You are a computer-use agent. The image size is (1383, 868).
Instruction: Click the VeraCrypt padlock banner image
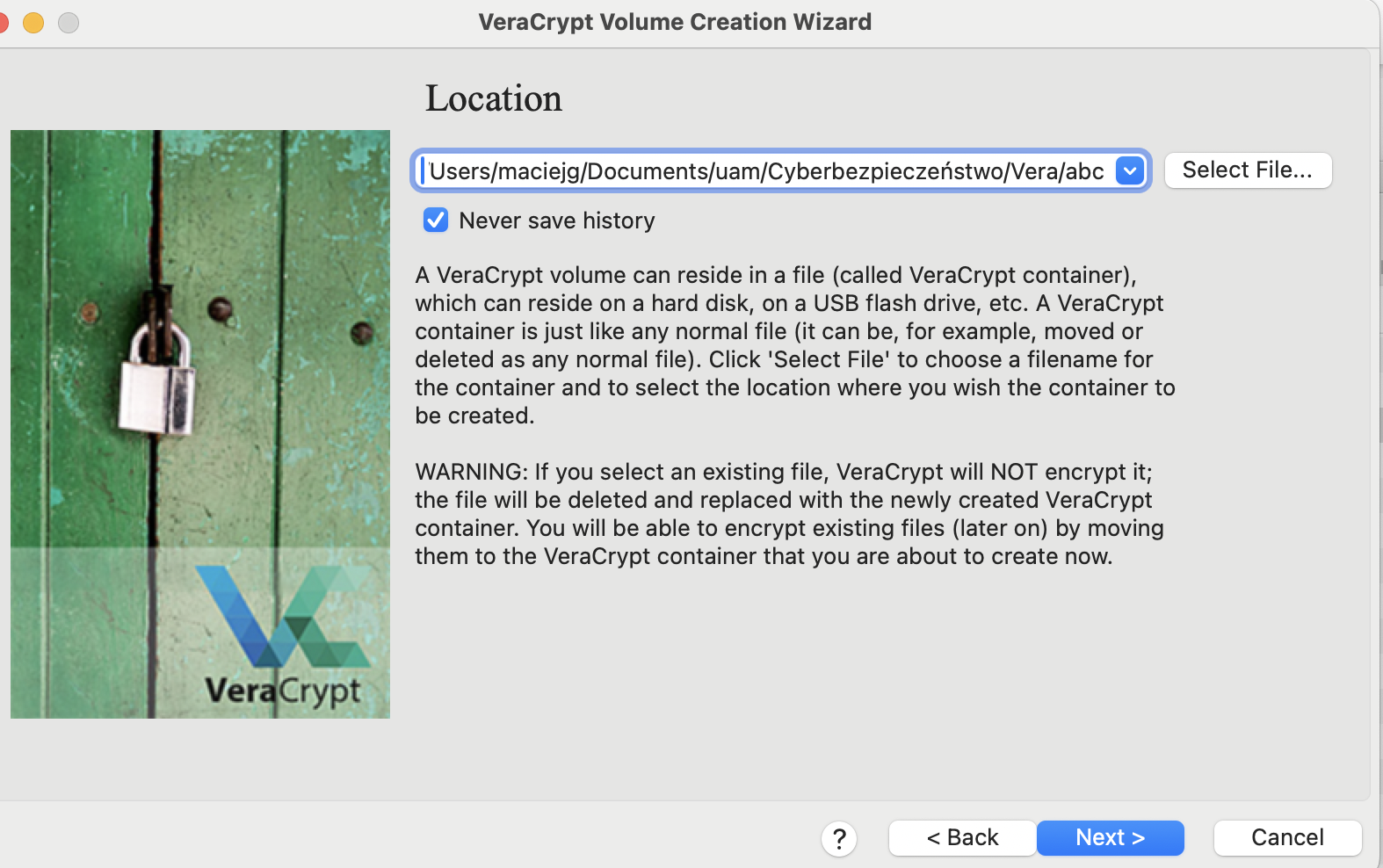pos(200,424)
